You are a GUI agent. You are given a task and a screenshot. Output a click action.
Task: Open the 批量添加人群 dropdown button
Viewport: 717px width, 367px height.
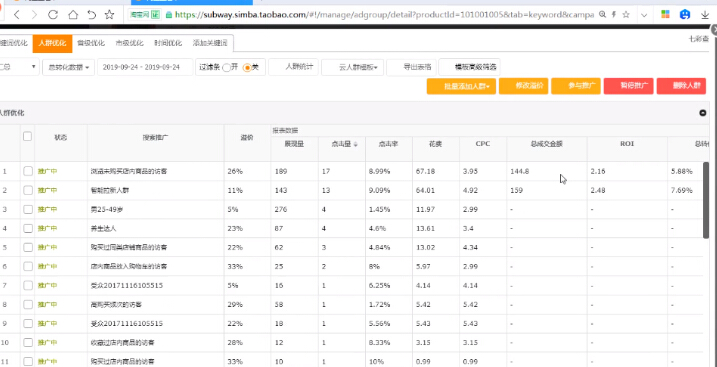coord(461,86)
